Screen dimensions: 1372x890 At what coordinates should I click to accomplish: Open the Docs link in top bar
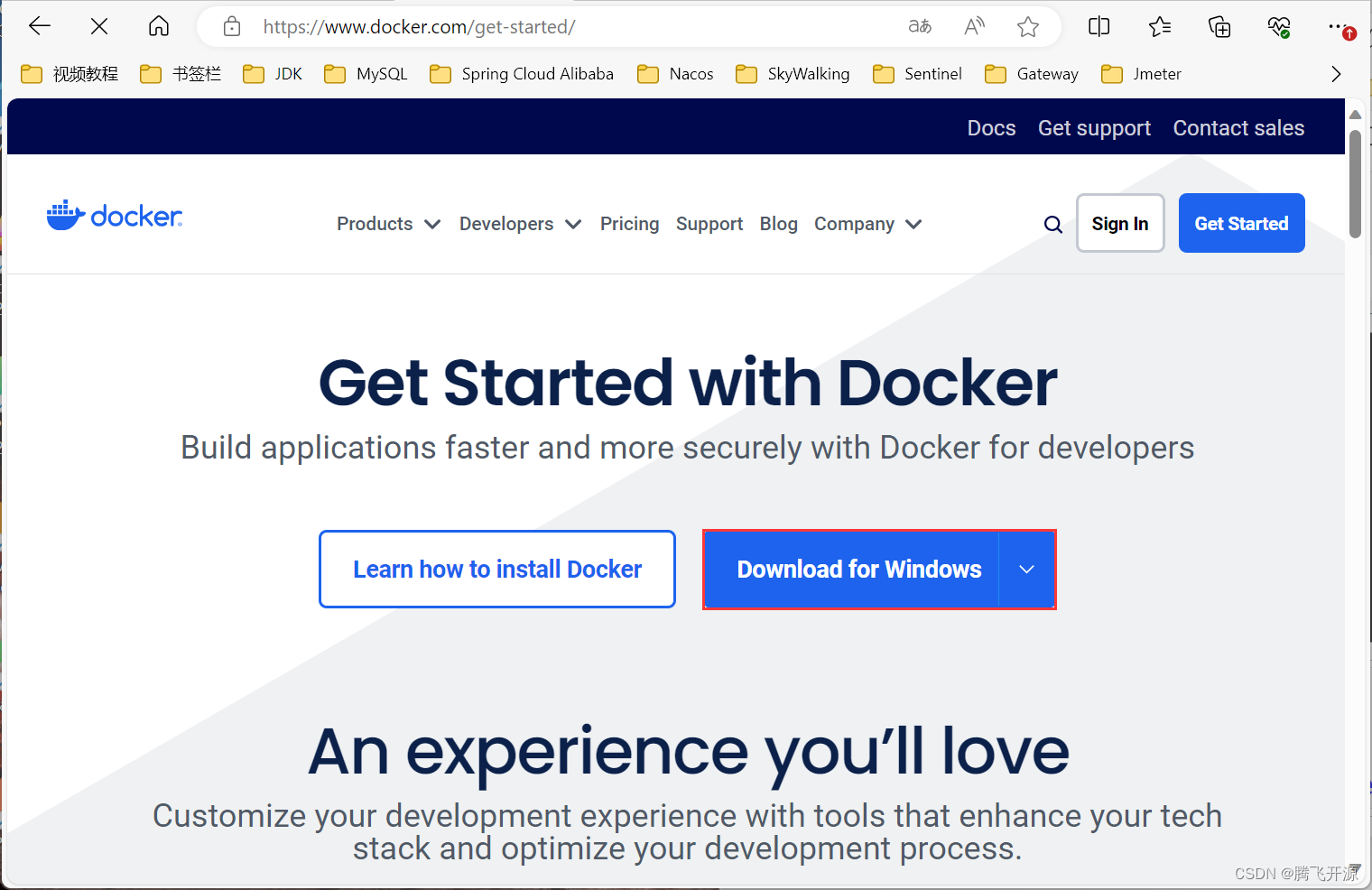[992, 128]
